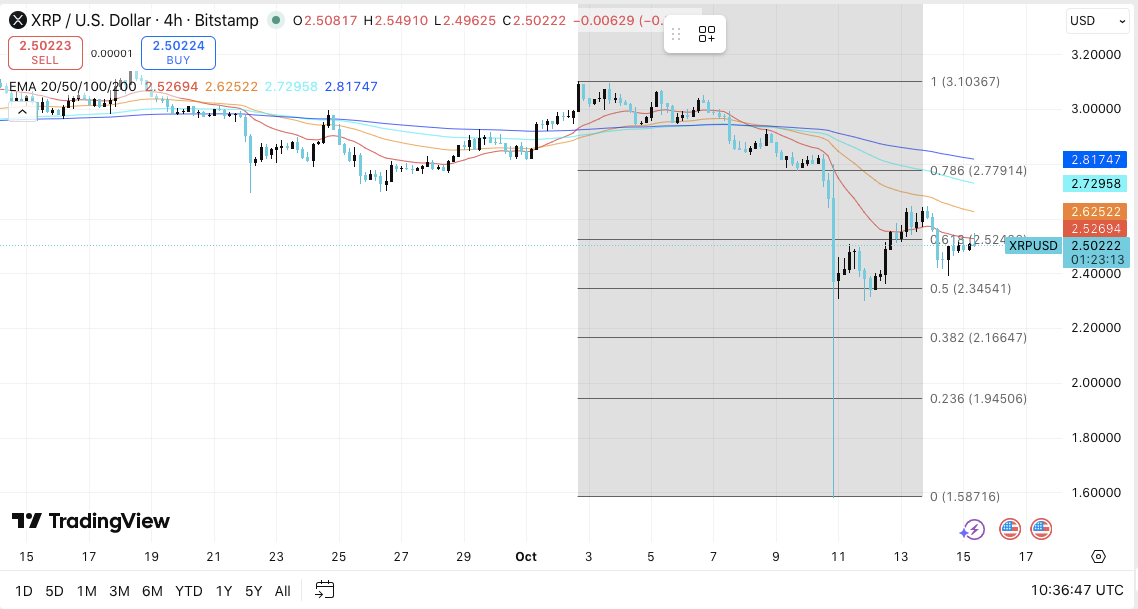Select the All time range
The height and width of the screenshot is (609, 1138).
[283, 591]
